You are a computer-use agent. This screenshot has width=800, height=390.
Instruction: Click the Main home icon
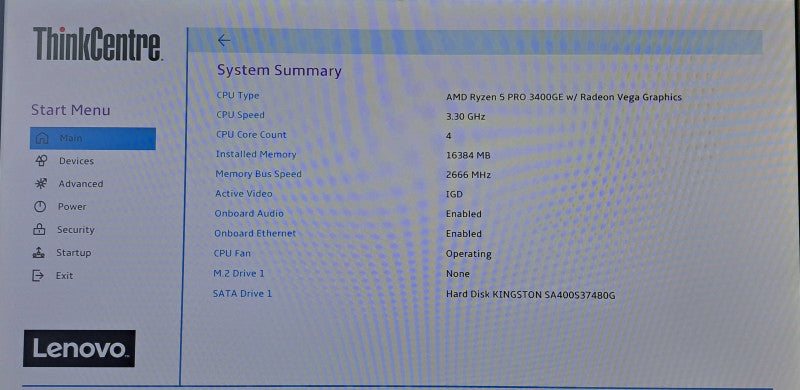[42, 138]
